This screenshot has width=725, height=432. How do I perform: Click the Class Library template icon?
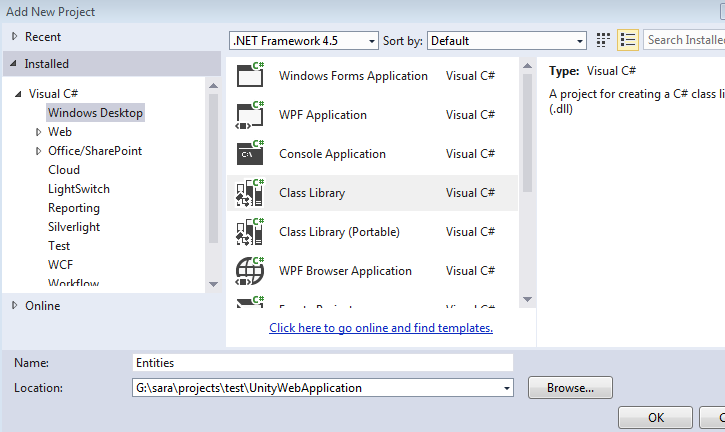coord(250,192)
